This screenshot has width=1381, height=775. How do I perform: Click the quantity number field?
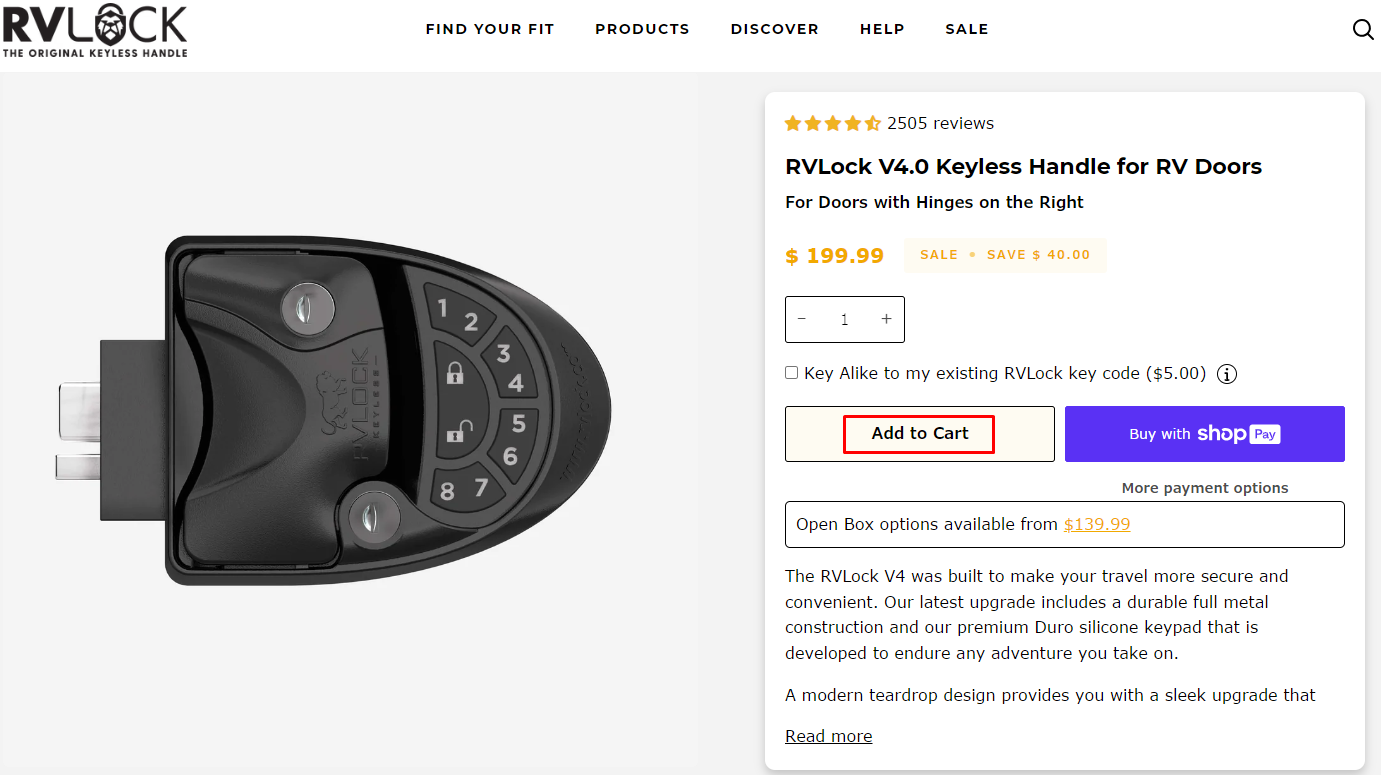coord(844,319)
